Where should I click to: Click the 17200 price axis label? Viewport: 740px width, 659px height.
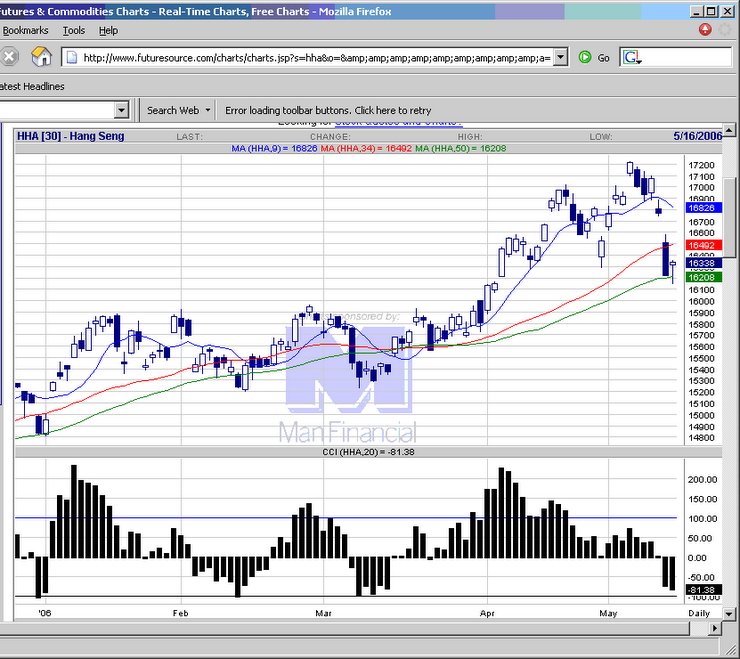(701, 165)
